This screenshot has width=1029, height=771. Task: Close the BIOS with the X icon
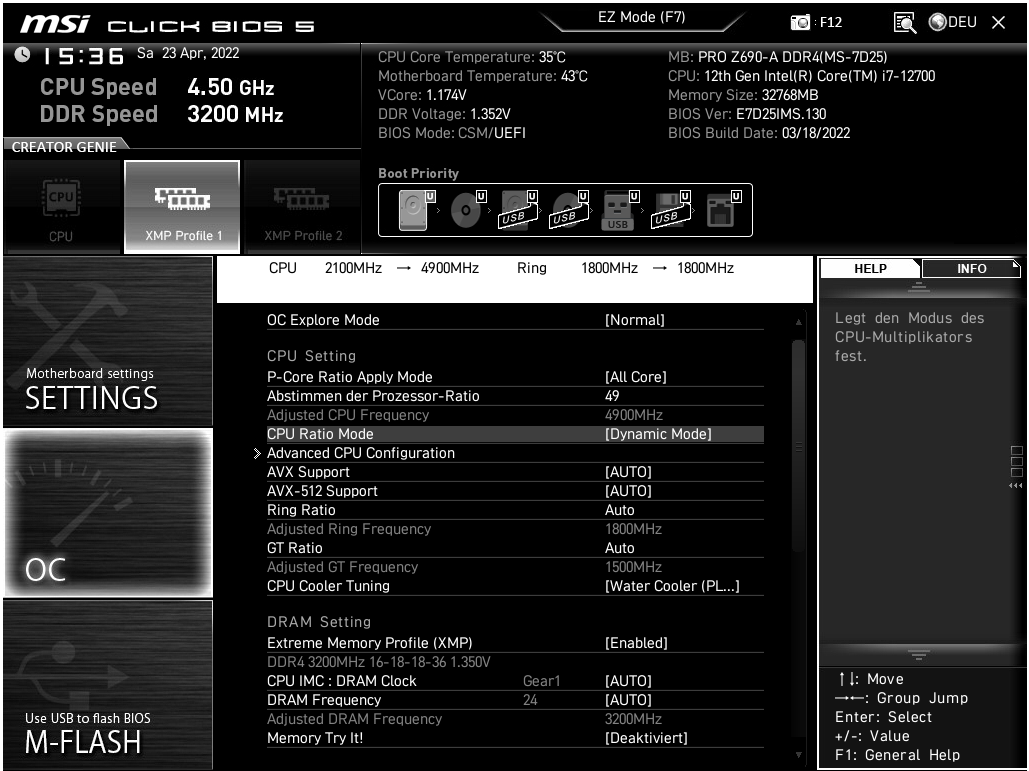point(998,23)
